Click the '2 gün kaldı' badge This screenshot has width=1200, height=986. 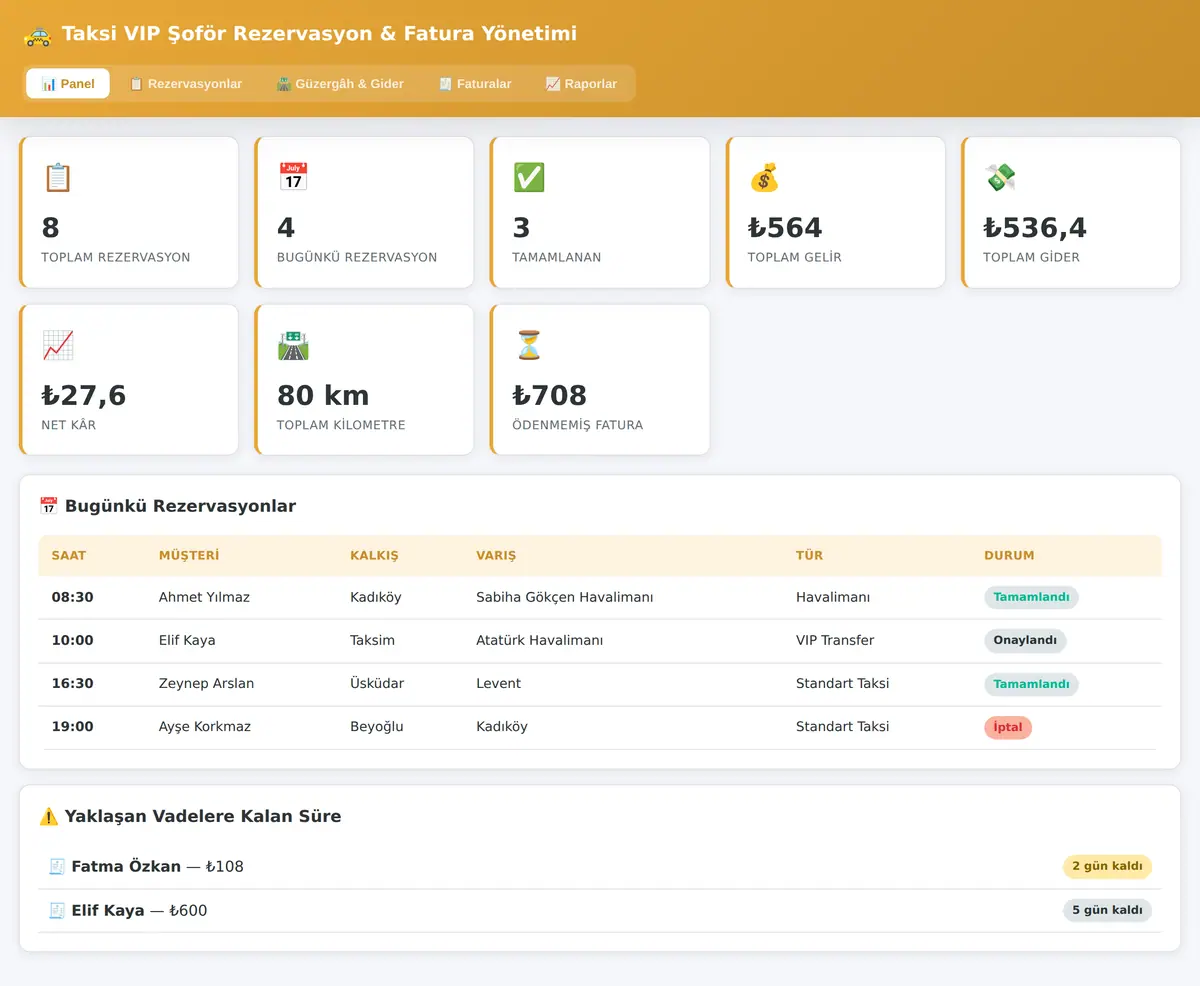pos(1107,866)
